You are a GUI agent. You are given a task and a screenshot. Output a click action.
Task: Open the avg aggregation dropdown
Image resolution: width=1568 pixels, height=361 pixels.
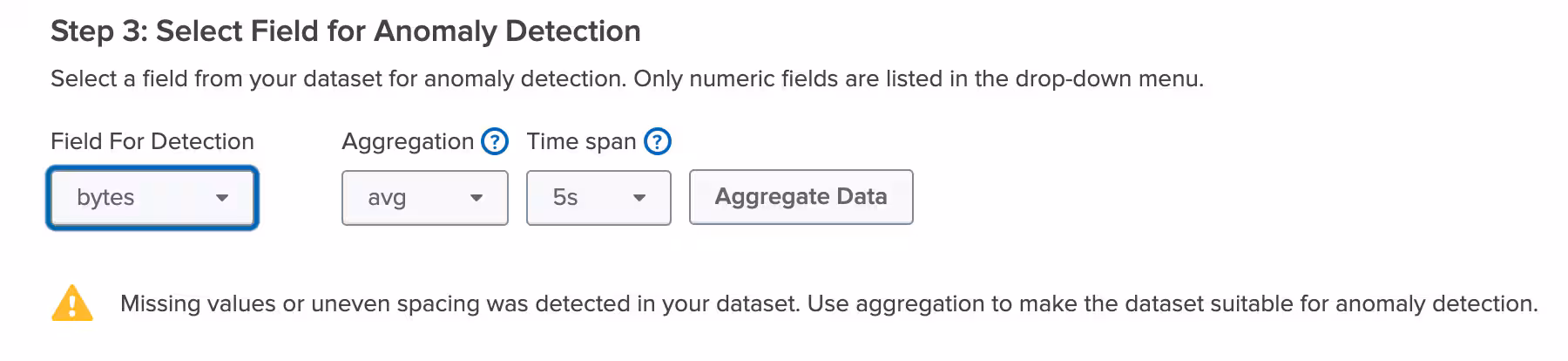pos(424,198)
